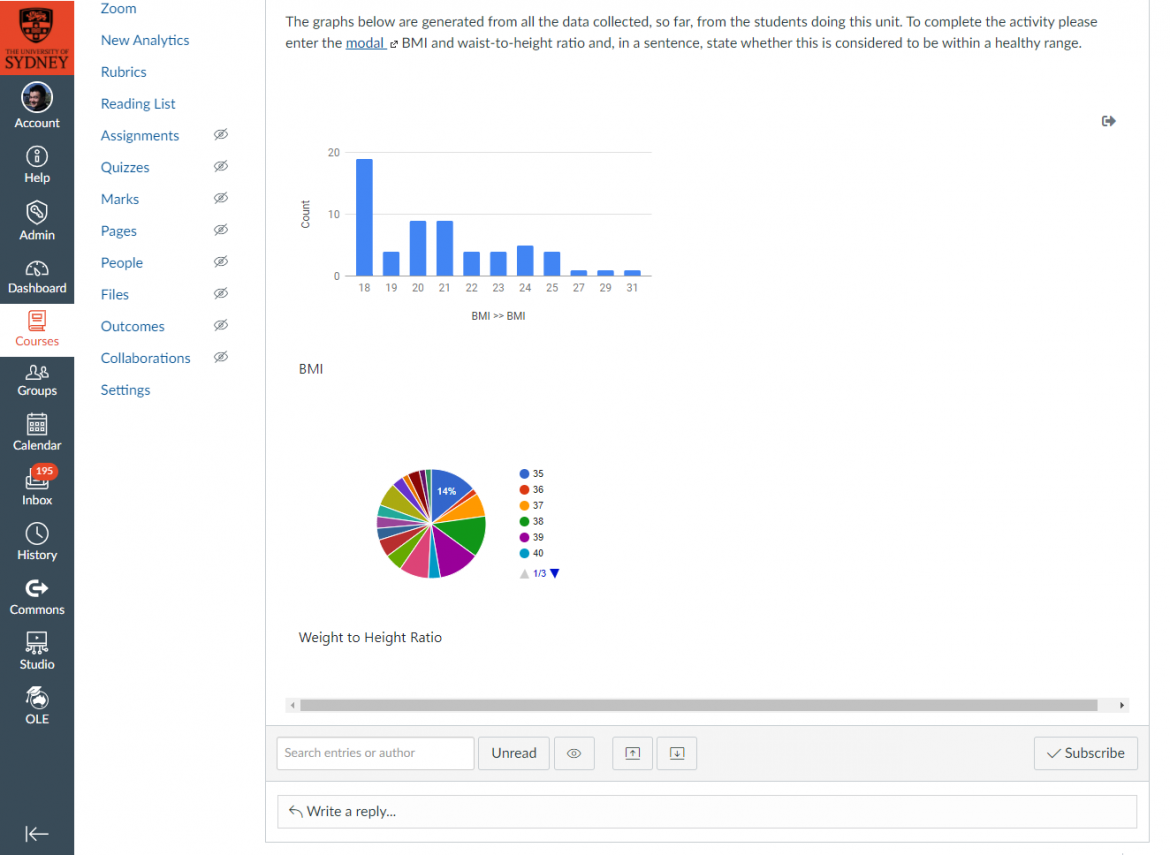Open the Dashboard from global navigation
Image resolution: width=1170 pixels, height=855 pixels.
click(x=37, y=277)
